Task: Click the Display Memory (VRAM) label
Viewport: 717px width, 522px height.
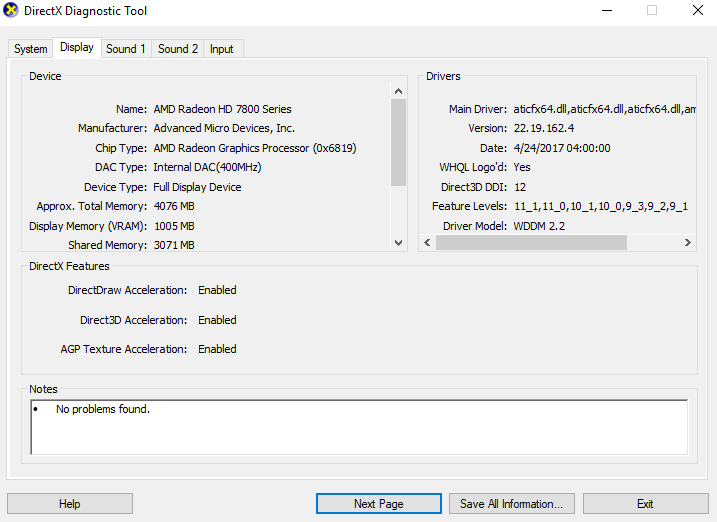Action: tap(88, 226)
